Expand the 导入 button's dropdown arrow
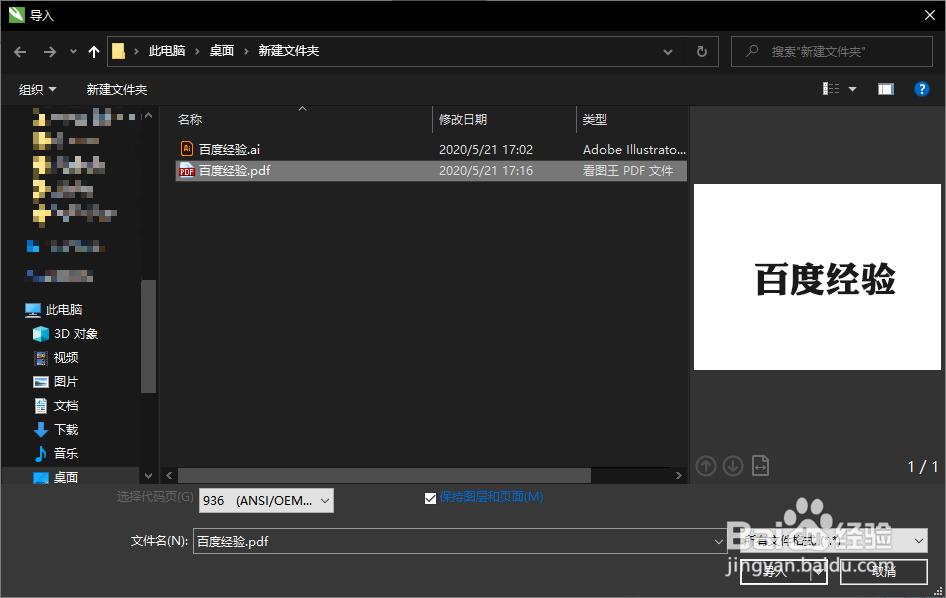The height and width of the screenshot is (598, 946). pyautogui.click(x=817, y=573)
